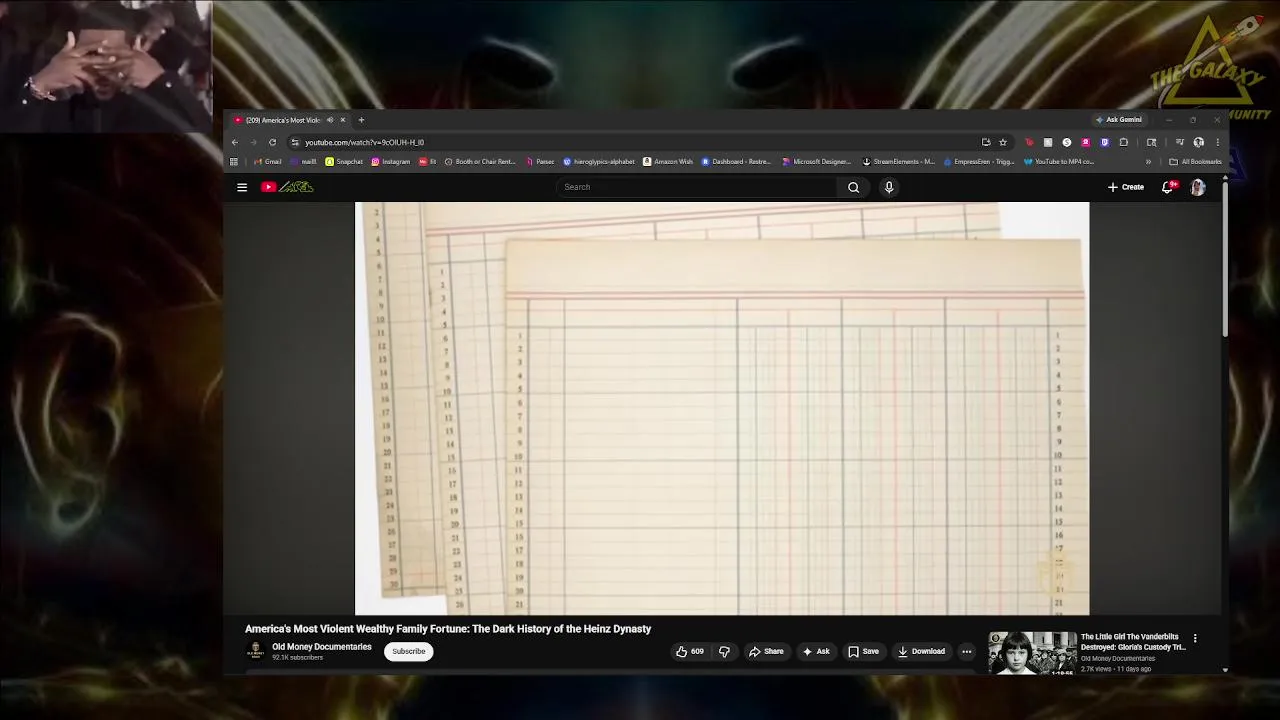Reload the page in Chrome
Image resolution: width=1280 pixels, height=720 pixels.
272,142
